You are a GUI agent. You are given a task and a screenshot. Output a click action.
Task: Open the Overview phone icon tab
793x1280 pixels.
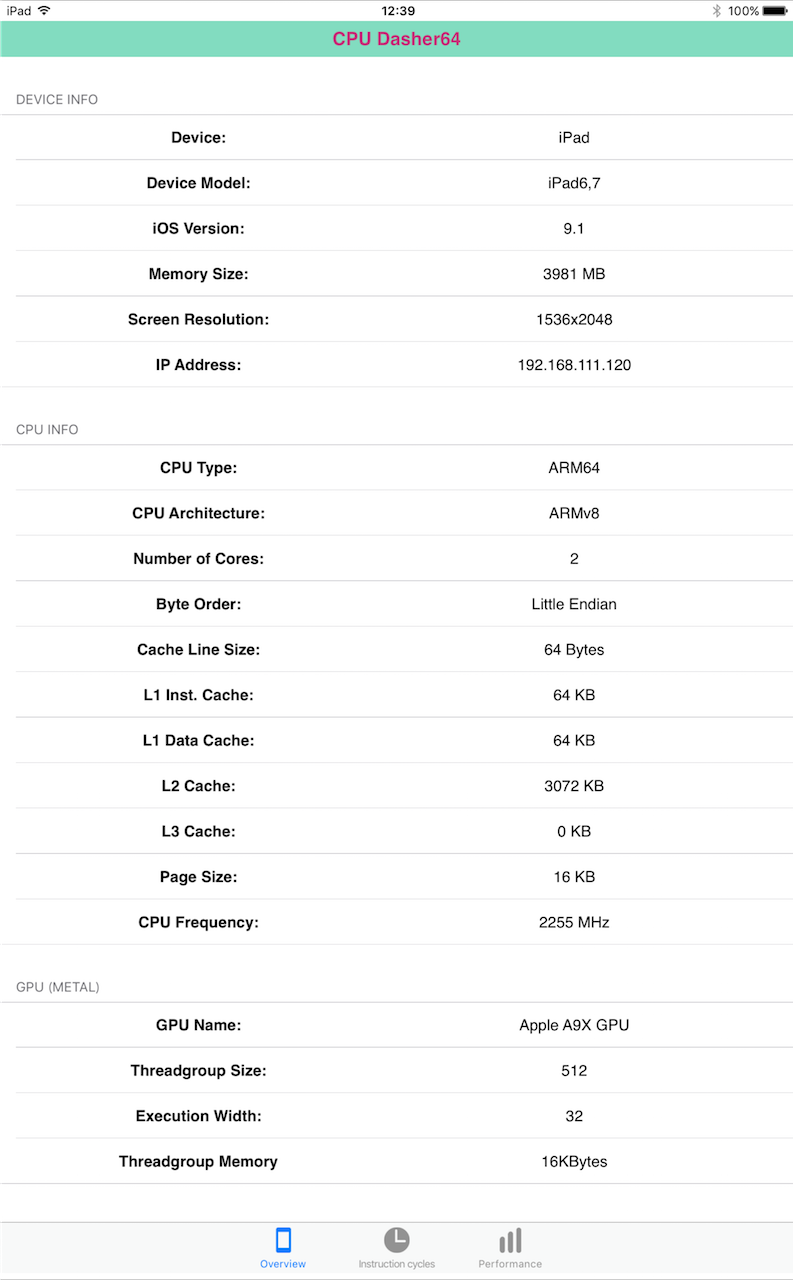point(283,1241)
